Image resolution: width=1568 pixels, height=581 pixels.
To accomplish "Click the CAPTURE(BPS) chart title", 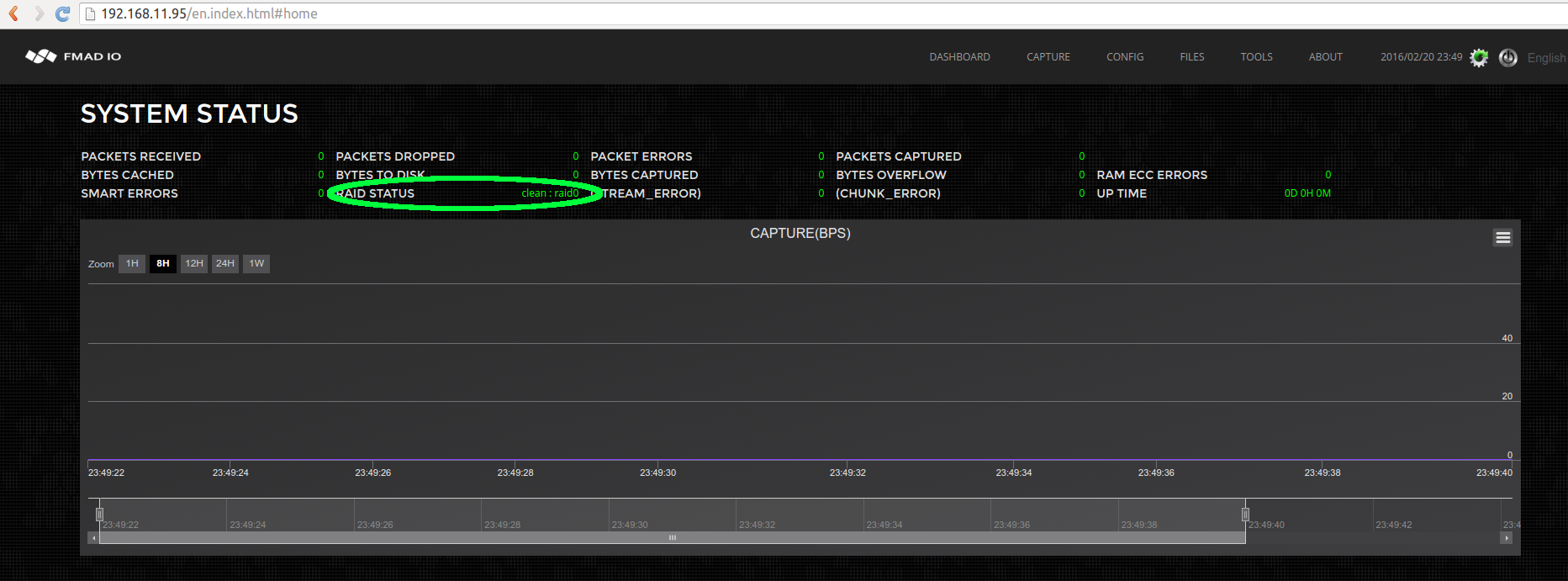I will tap(800, 233).
